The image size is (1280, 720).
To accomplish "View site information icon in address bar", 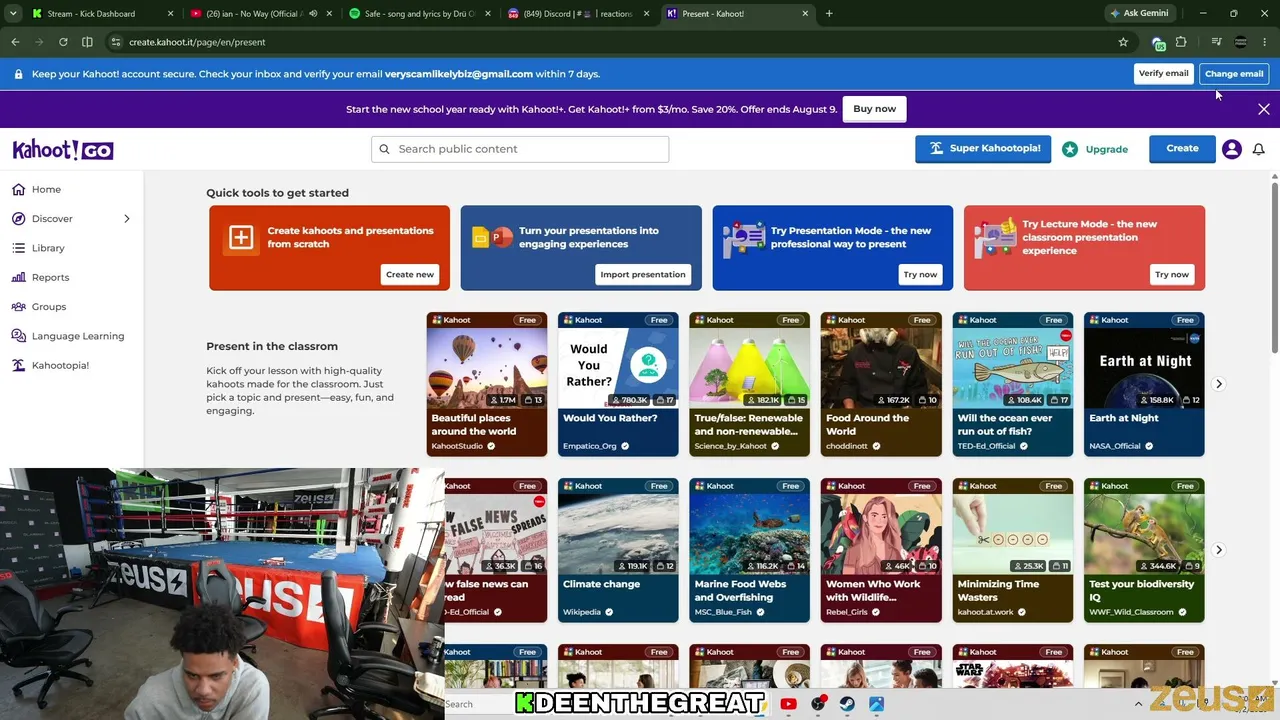I will coord(116,42).
